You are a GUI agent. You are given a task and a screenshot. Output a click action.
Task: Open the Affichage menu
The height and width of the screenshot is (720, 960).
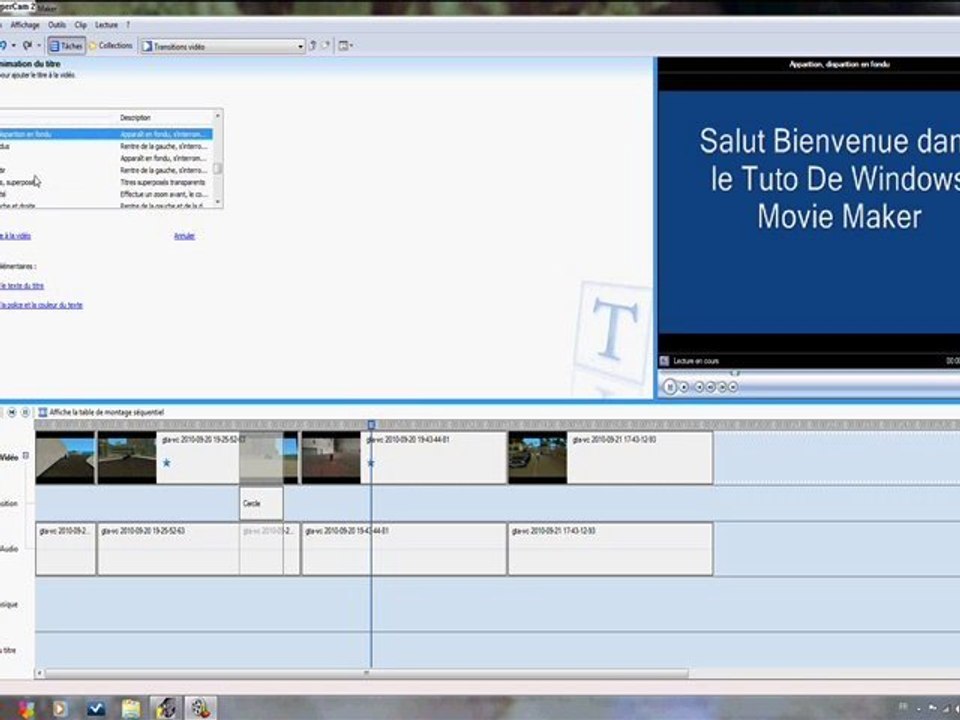point(24,25)
